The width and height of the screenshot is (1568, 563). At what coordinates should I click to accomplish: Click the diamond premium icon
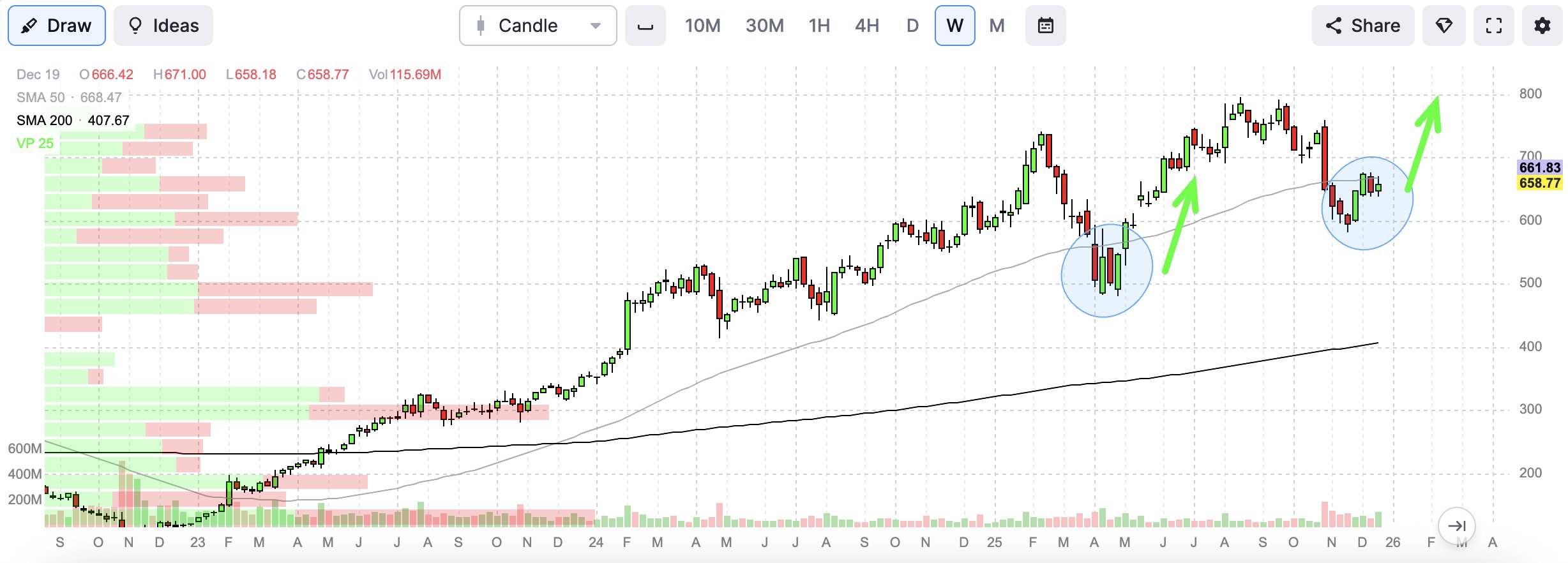tap(1444, 26)
